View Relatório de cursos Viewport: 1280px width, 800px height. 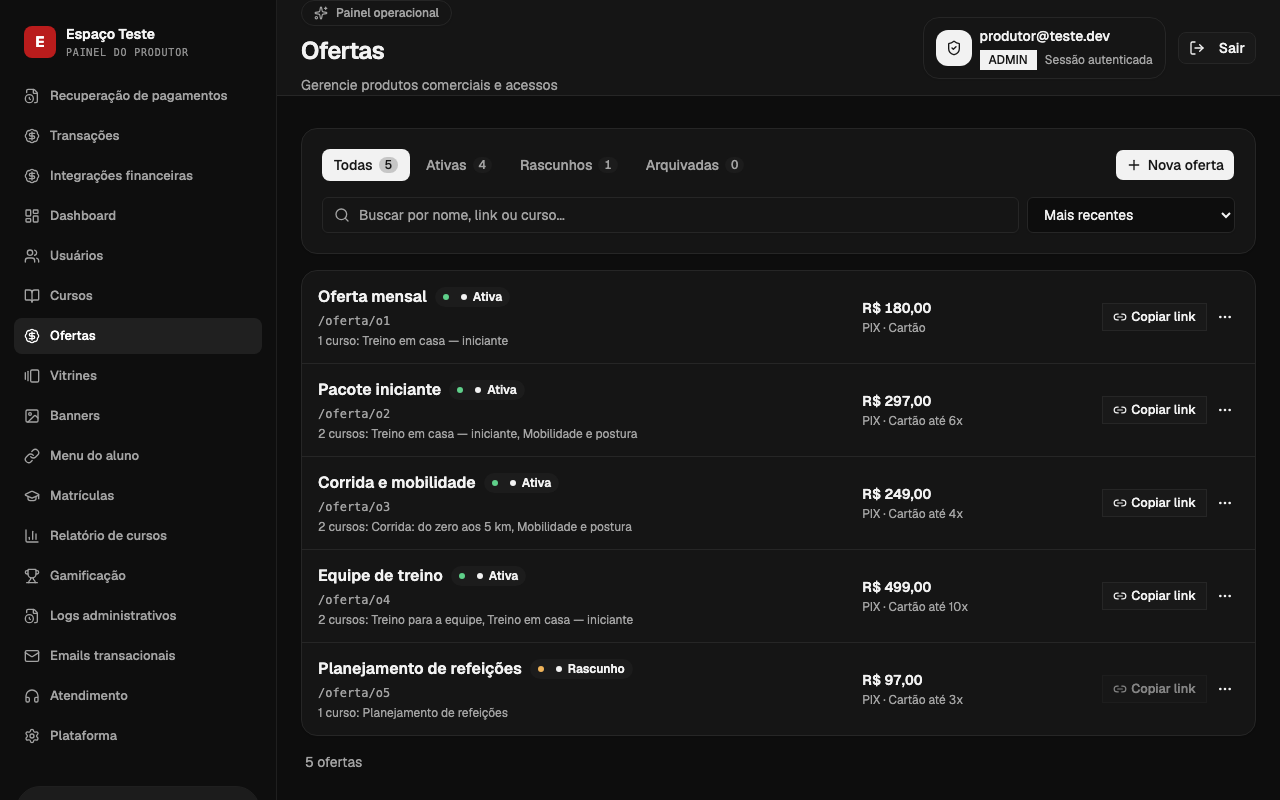(138, 536)
